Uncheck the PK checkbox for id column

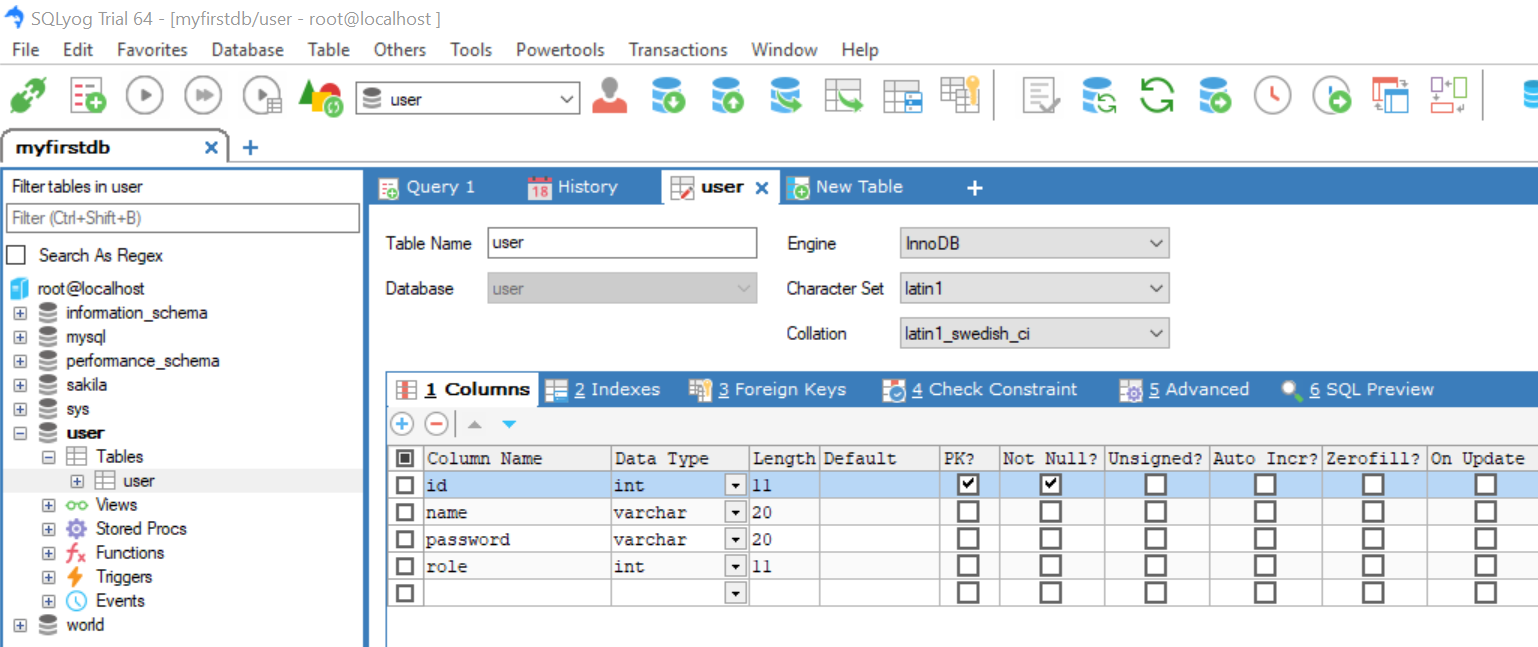(968, 485)
